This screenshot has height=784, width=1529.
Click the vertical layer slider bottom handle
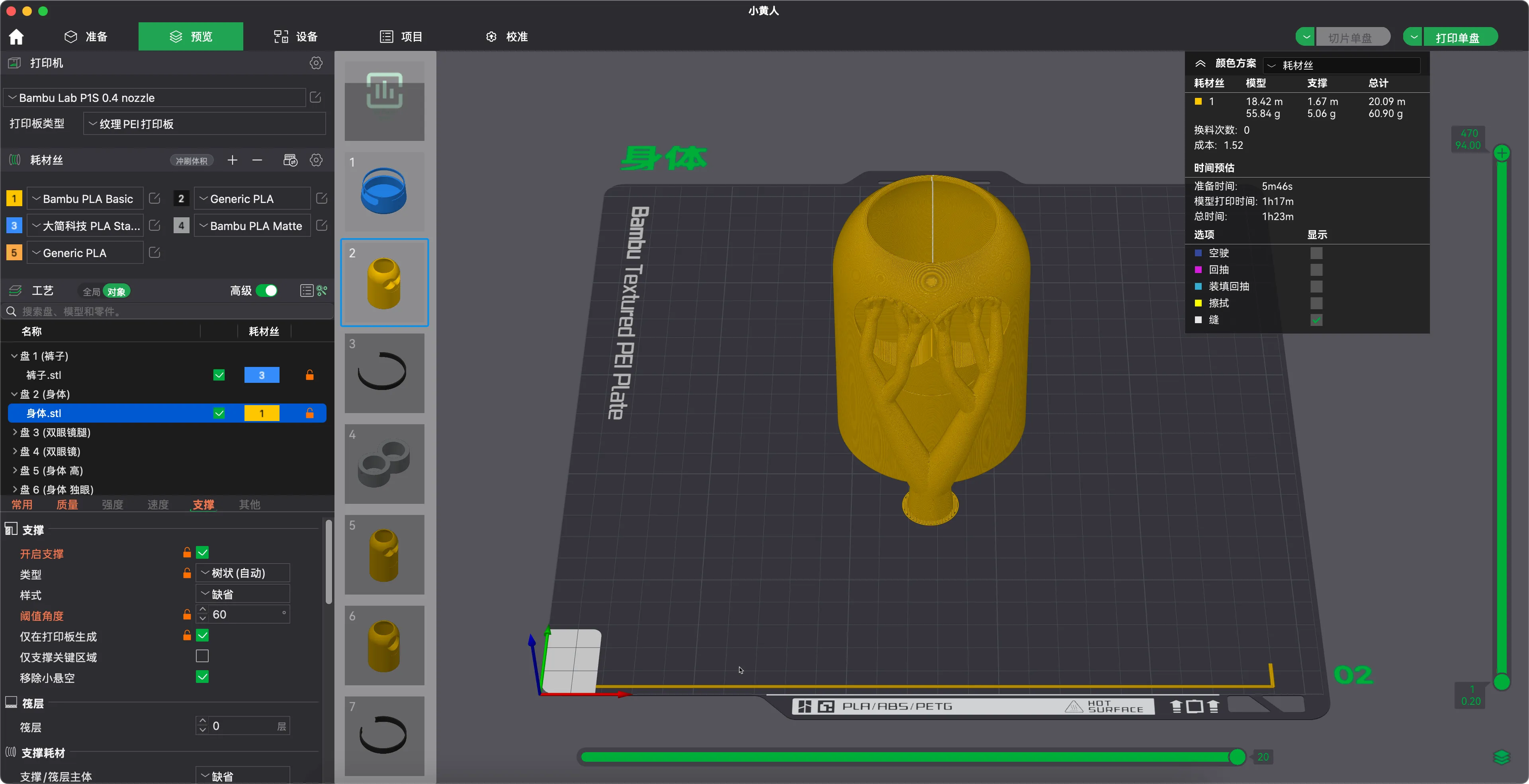[1502, 682]
